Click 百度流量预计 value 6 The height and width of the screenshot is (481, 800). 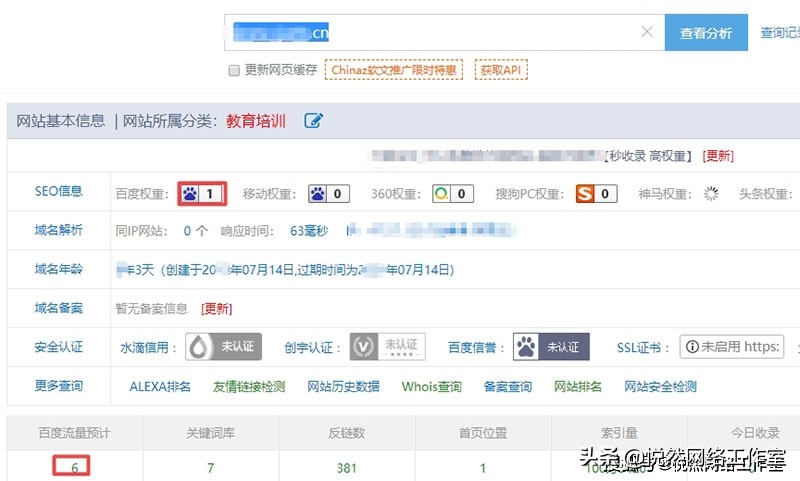(74, 468)
